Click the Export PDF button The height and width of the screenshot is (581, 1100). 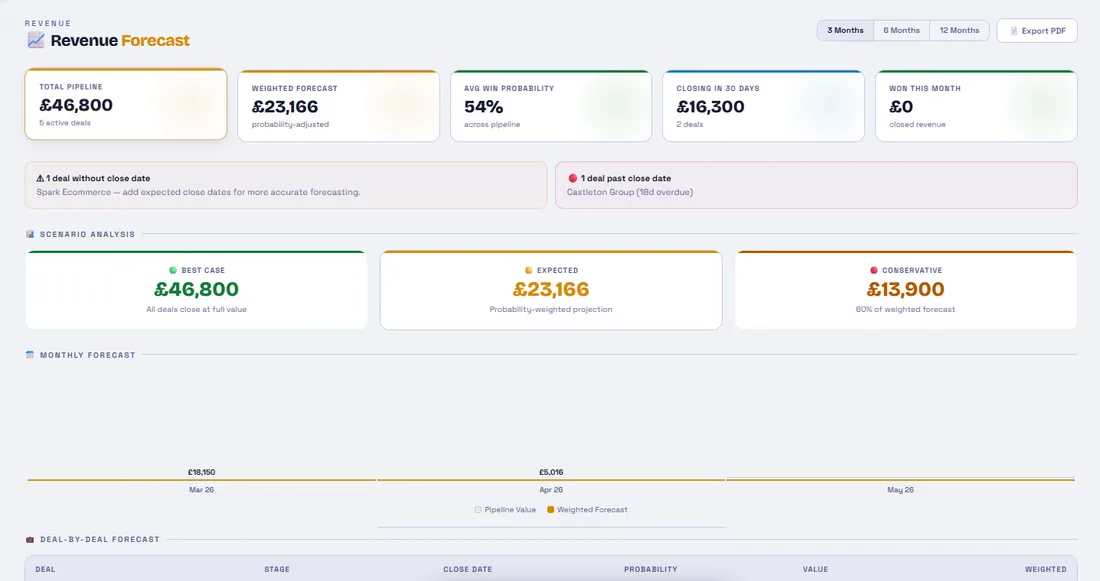[x=1037, y=31]
